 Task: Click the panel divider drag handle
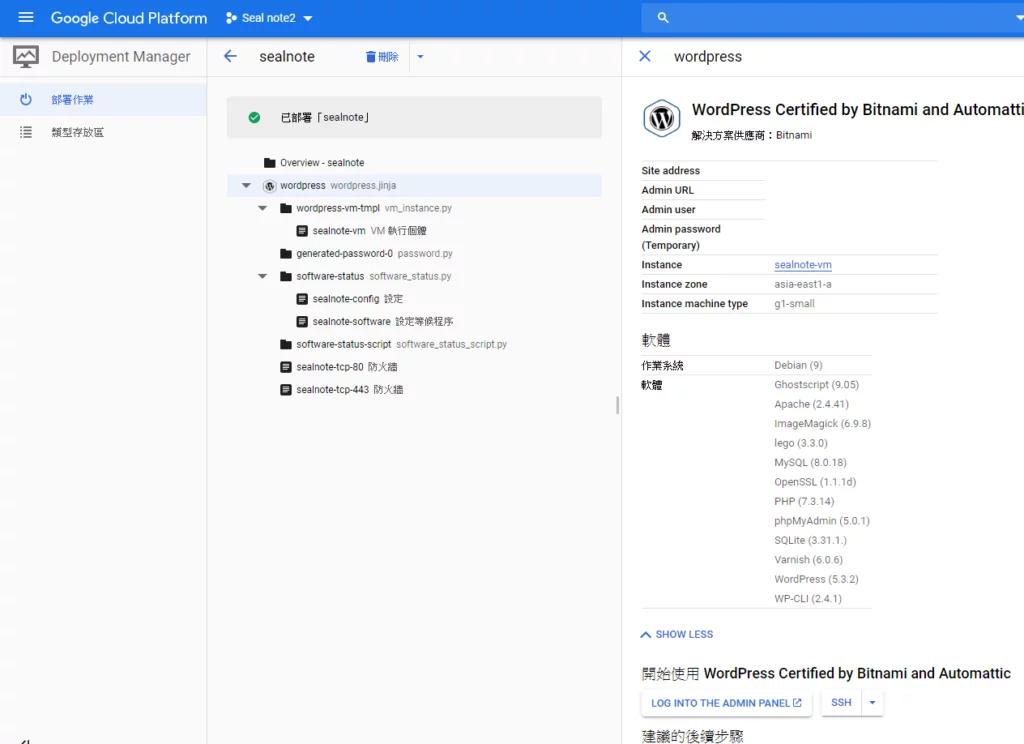coord(618,405)
